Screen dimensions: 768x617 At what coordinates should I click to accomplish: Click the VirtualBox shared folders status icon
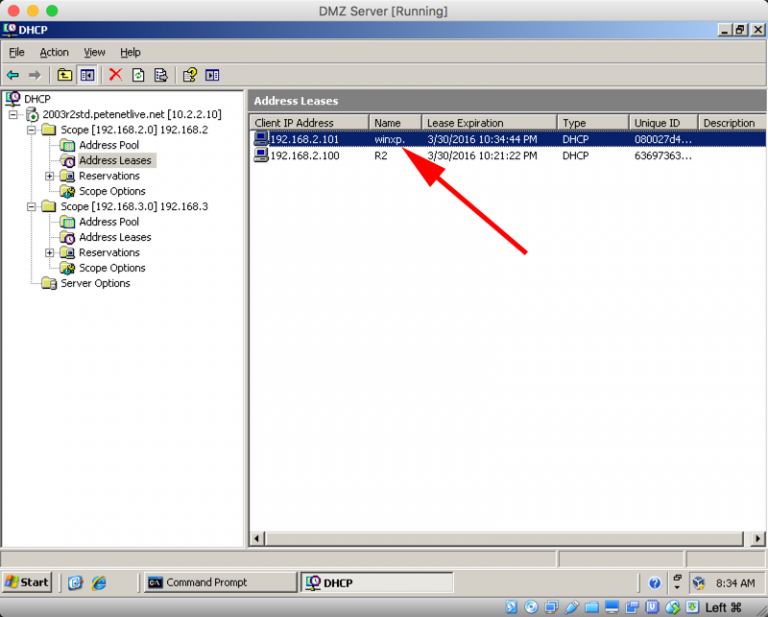tap(592, 607)
